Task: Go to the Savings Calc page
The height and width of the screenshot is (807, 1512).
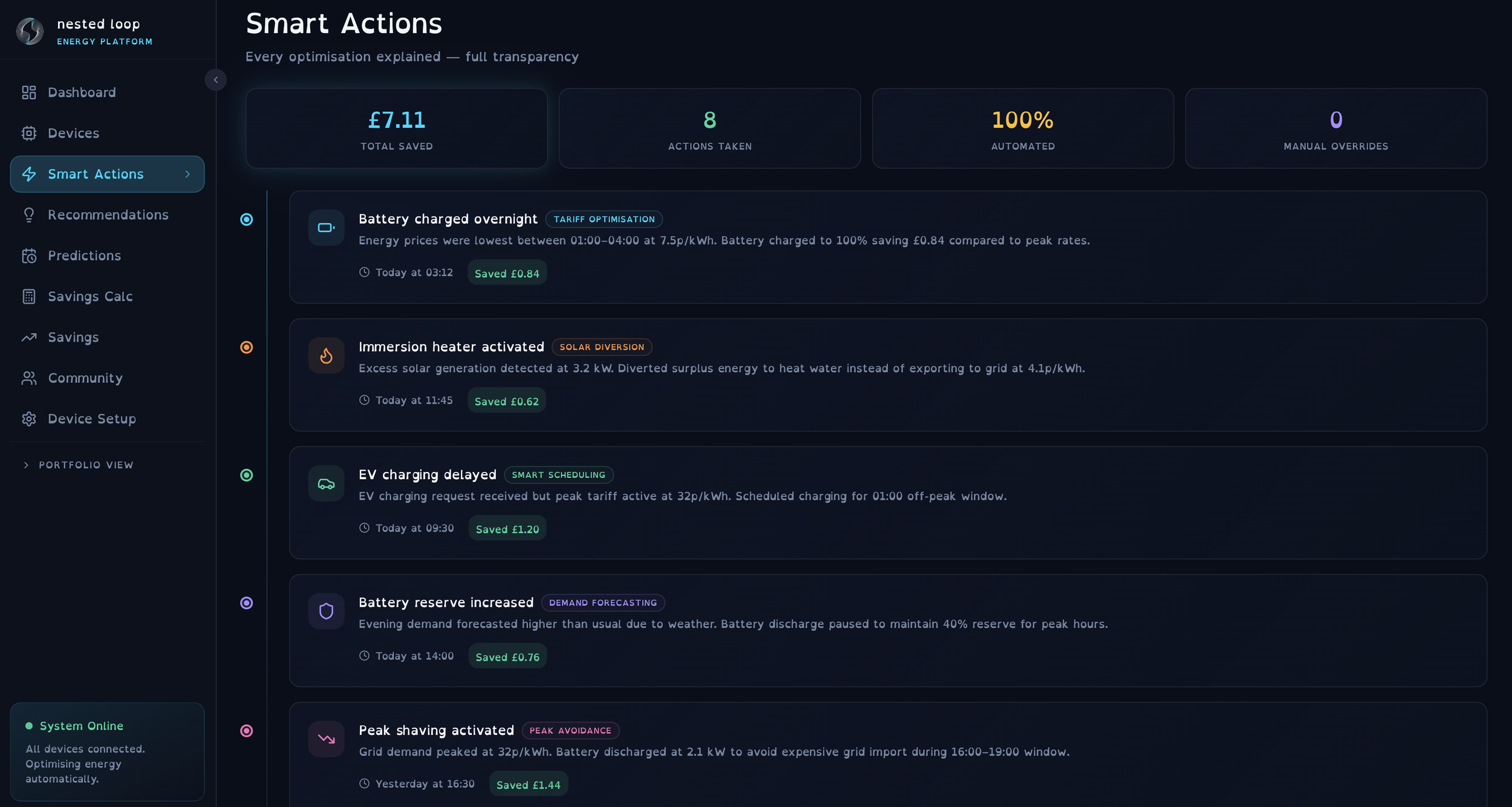Action: coord(107,296)
